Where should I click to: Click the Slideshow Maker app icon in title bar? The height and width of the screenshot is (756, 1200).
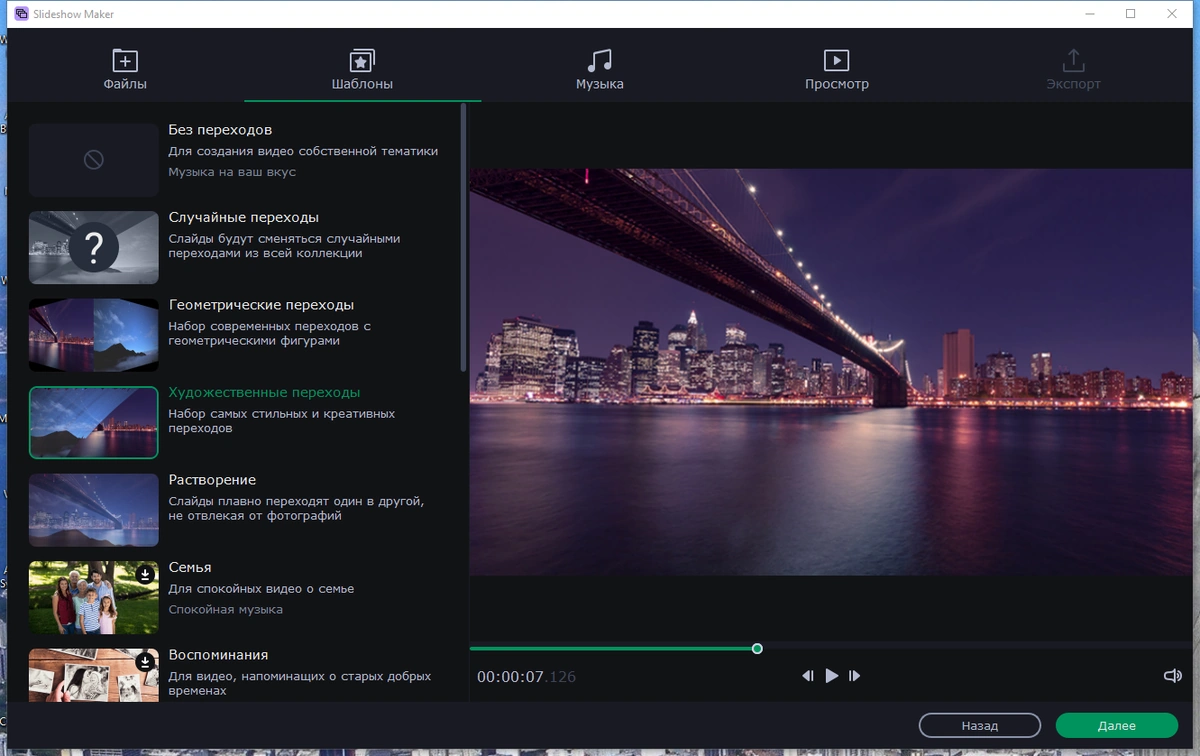21,14
